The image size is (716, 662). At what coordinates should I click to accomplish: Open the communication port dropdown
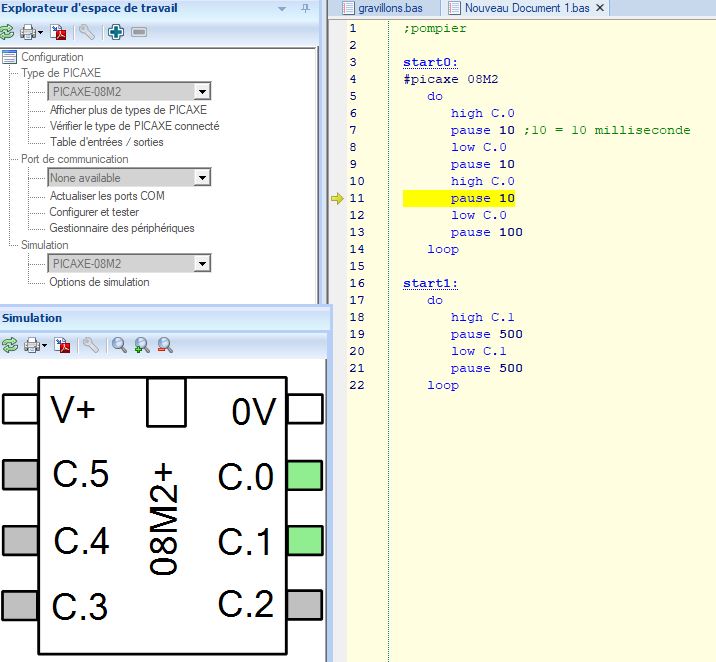pos(202,178)
